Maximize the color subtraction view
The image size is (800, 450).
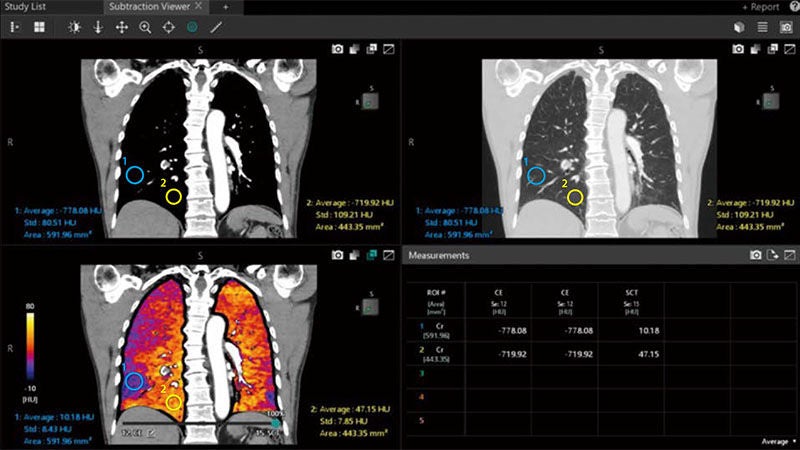[x=389, y=255]
